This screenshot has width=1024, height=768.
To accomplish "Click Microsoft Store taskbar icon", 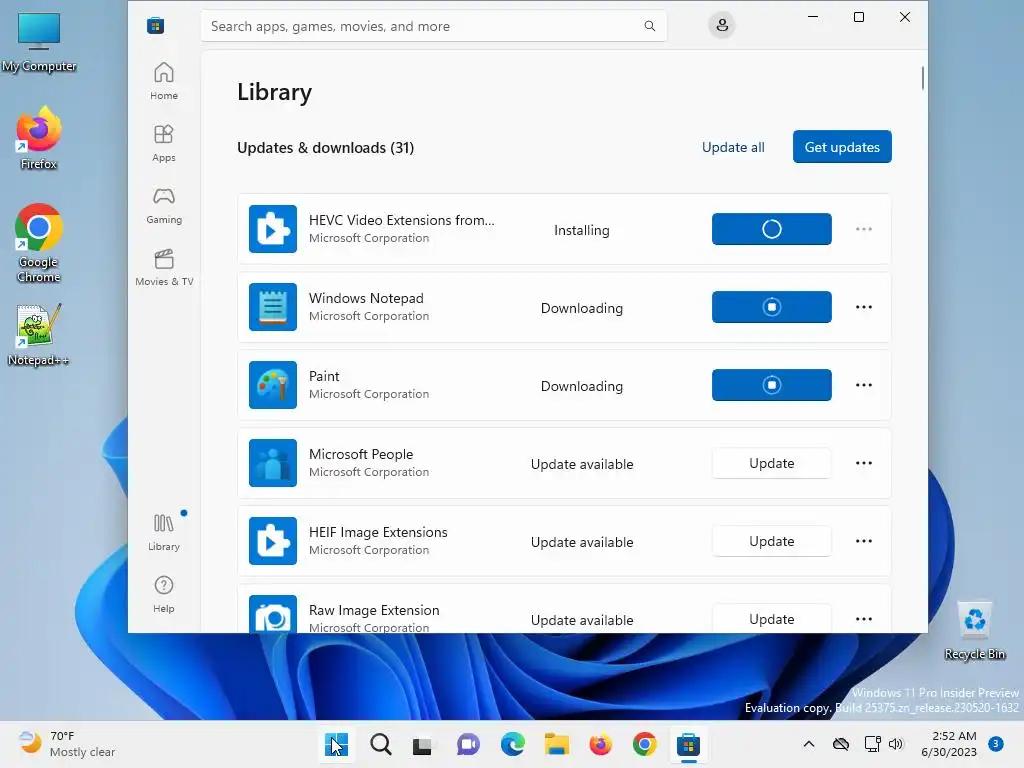I will pyautogui.click(x=688, y=744).
